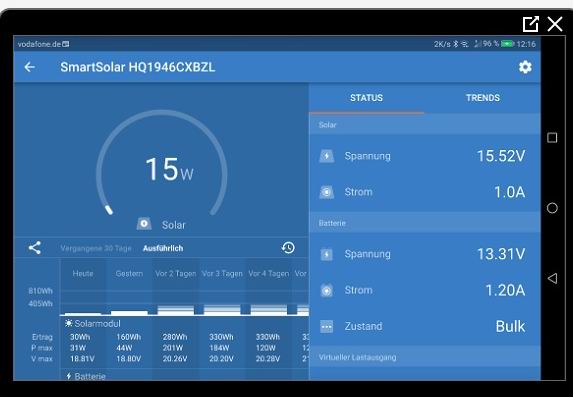
Task: Click the solar current value 1.0A
Action: 509,192
